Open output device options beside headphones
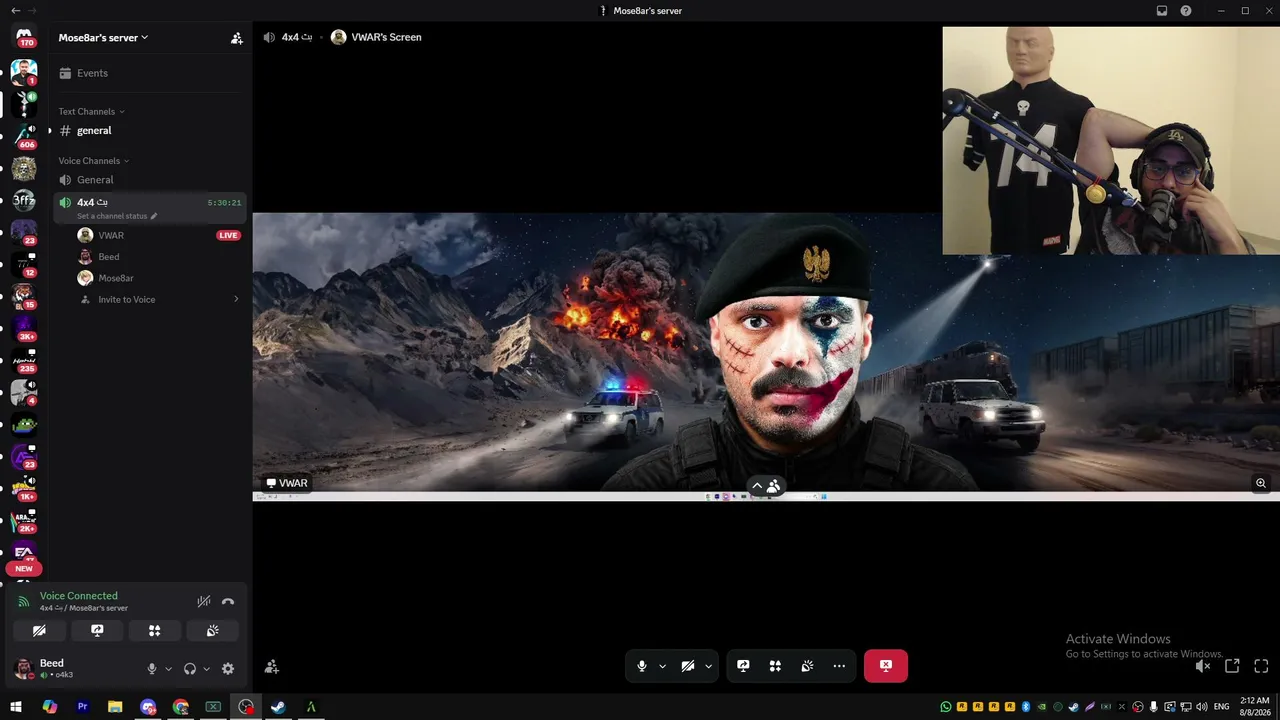This screenshot has height=720, width=1280. [x=206, y=669]
